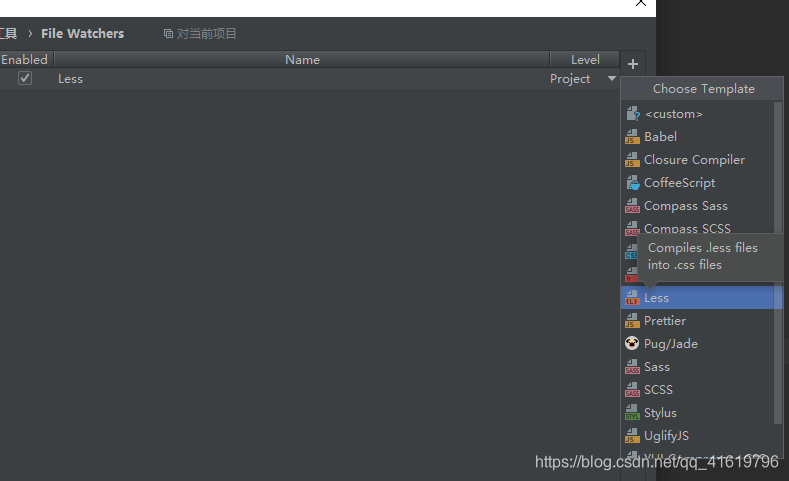
Task: Choose the Babel template
Action: [698, 137]
